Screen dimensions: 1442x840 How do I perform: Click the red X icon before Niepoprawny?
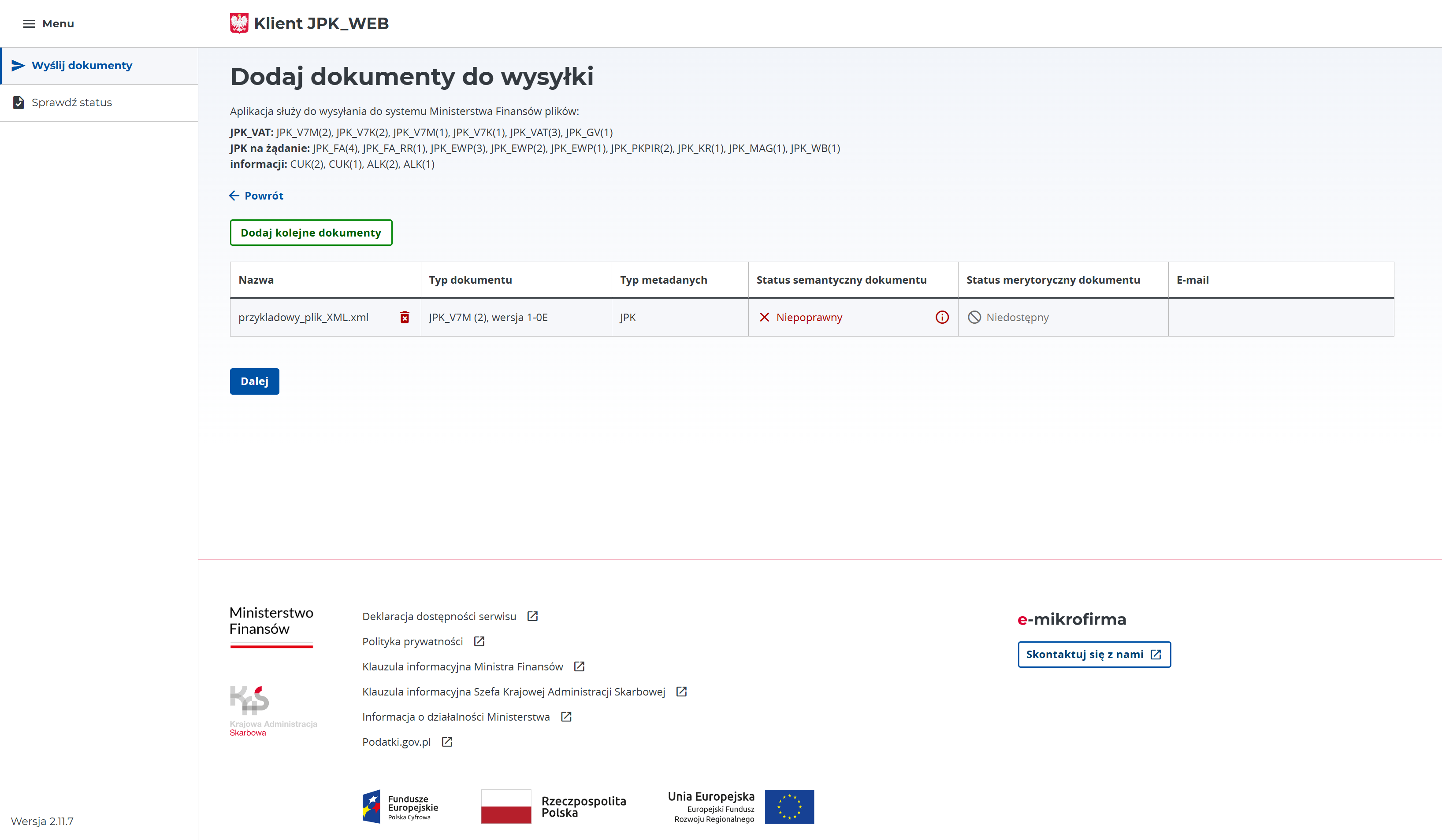point(764,317)
